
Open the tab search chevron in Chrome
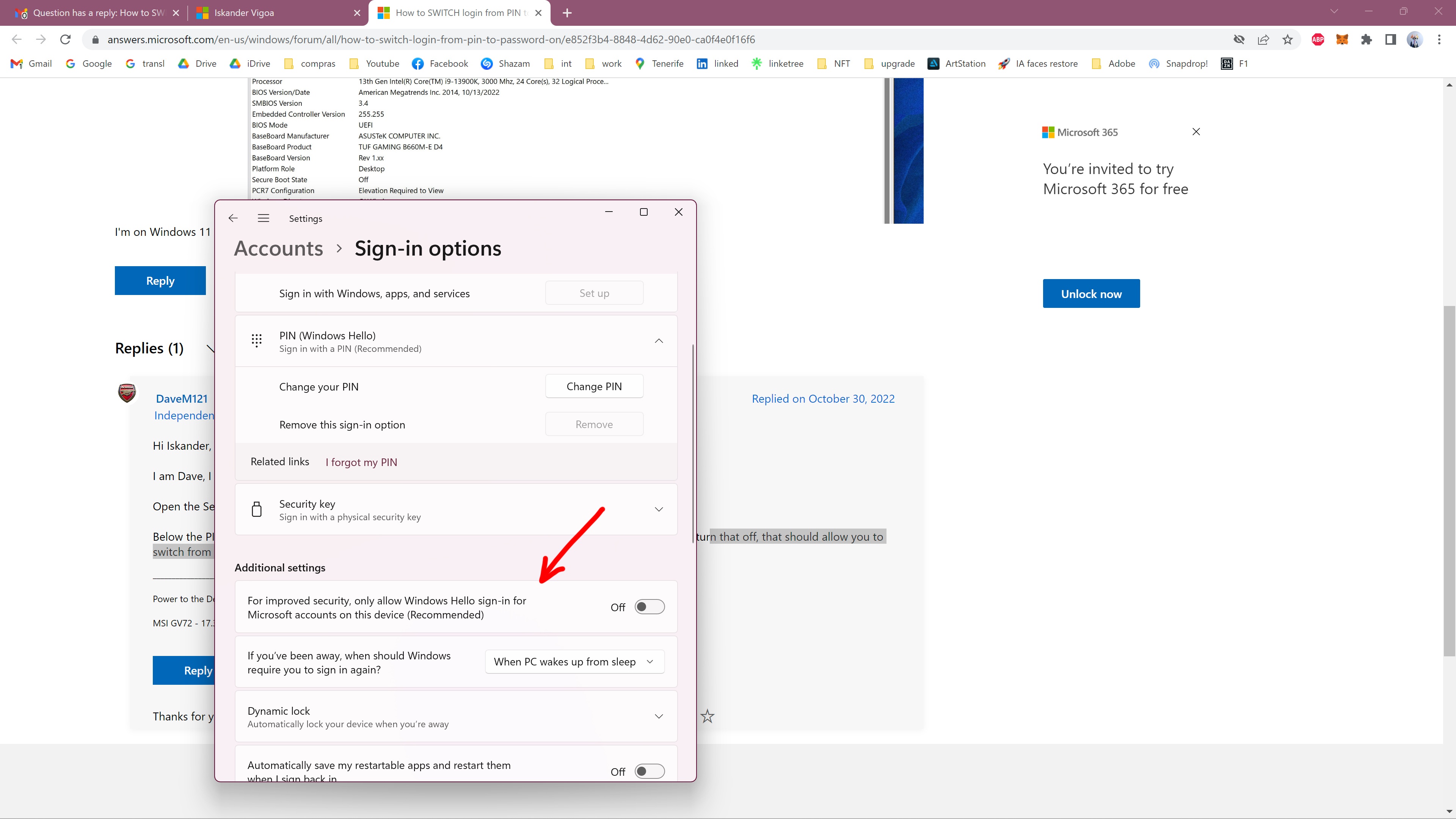click(x=1334, y=12)
